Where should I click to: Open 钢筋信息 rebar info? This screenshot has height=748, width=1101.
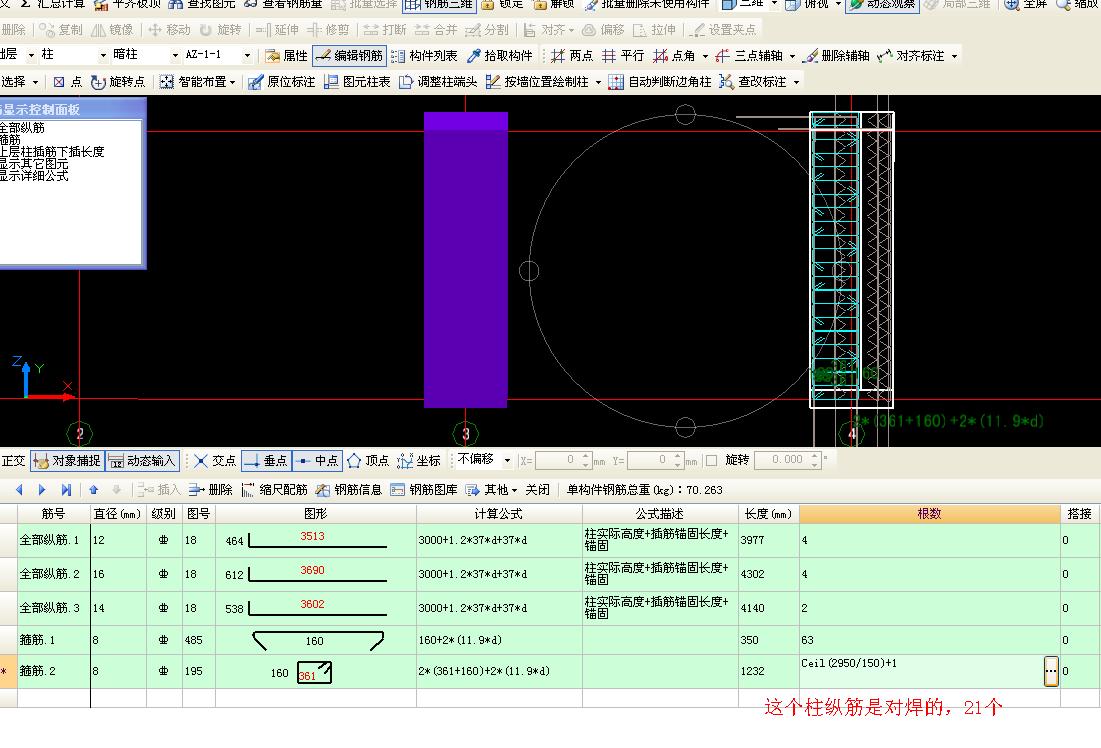click(x=349, y=490)
